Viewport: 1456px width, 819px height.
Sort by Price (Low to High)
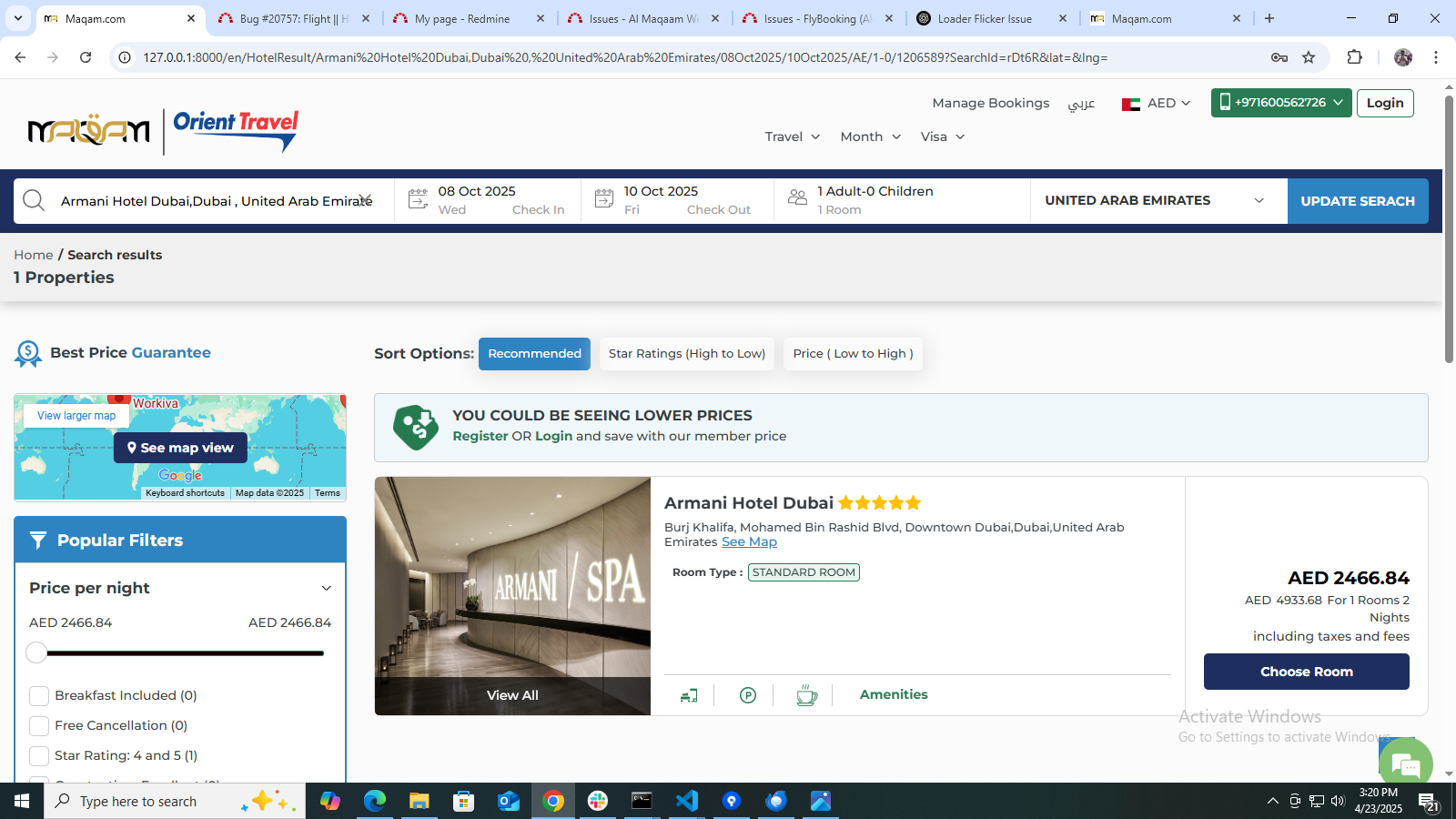pyautogui.click(x=853, y=354)
